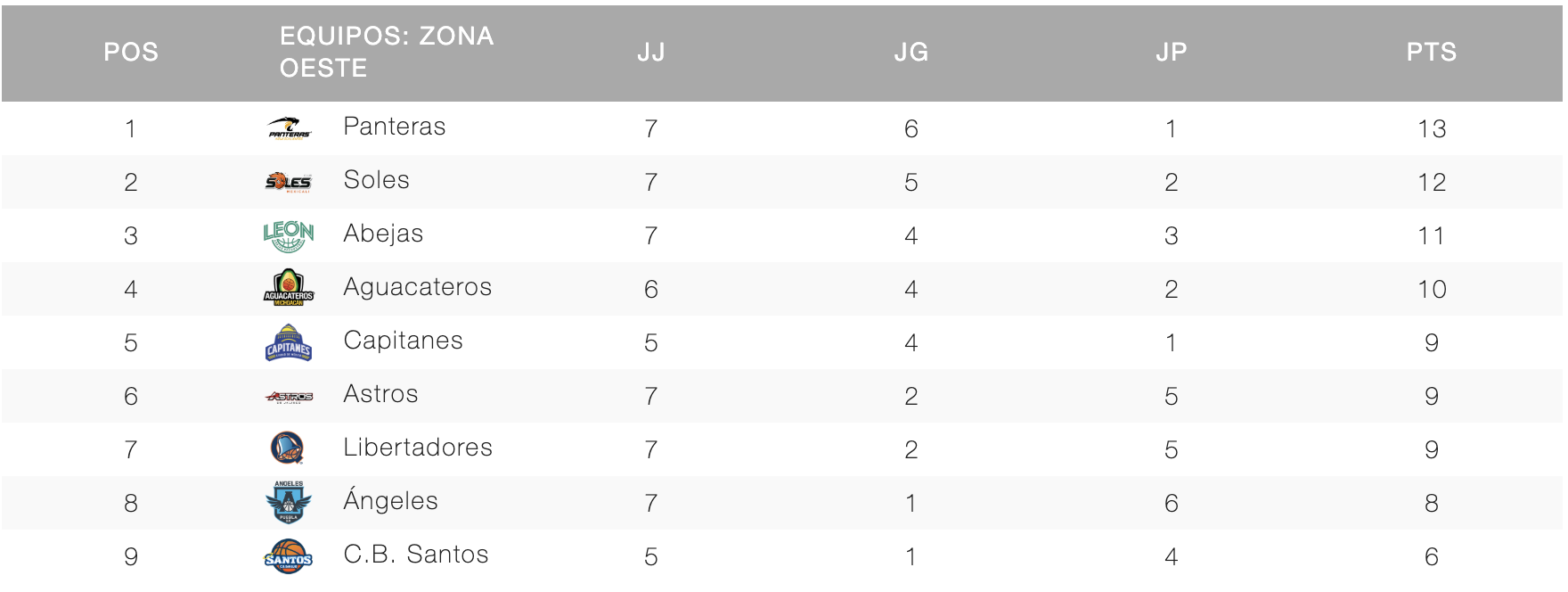Click the Equipos: Zona Oeste header
1568x592 pixels.
(386, 52)
